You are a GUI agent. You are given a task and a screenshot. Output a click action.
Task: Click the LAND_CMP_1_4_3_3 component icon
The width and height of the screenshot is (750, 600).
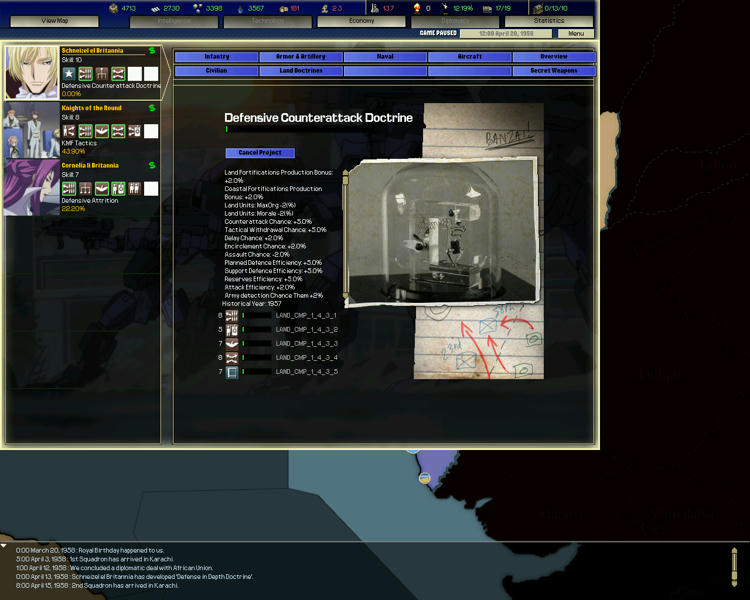click(232, 344)
